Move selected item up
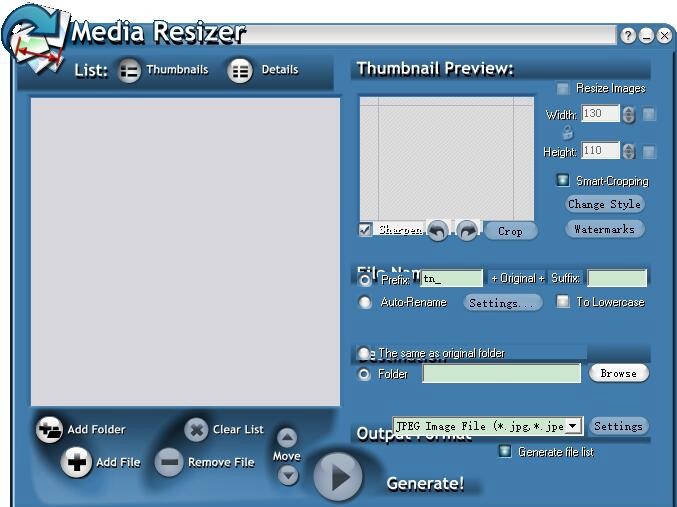This screenshot has width=677, height=507. (x=287, y=438)
